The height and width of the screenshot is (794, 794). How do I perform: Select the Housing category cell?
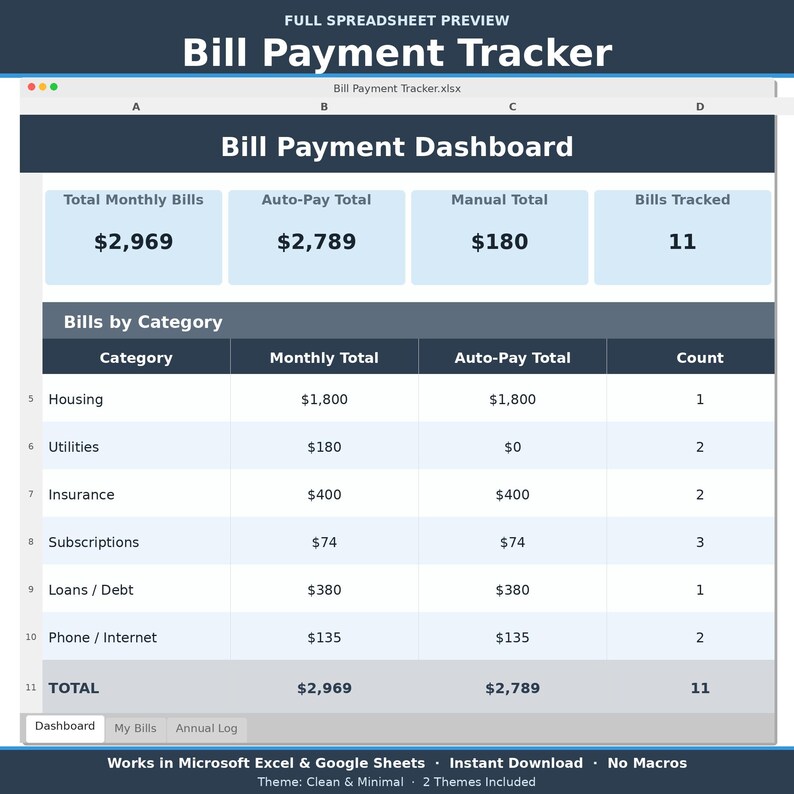pos(136,399)
